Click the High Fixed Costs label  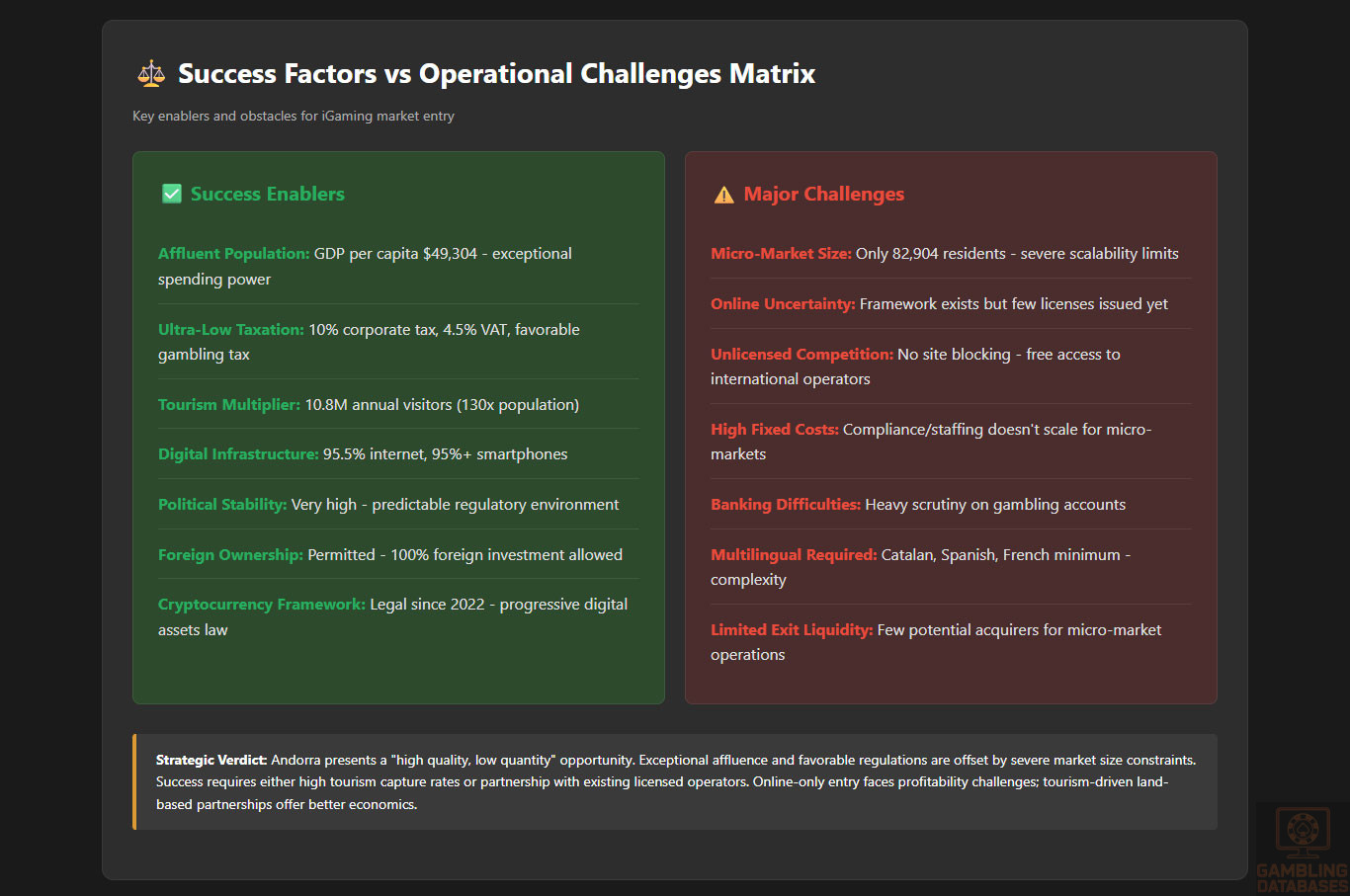coord(774,430)
